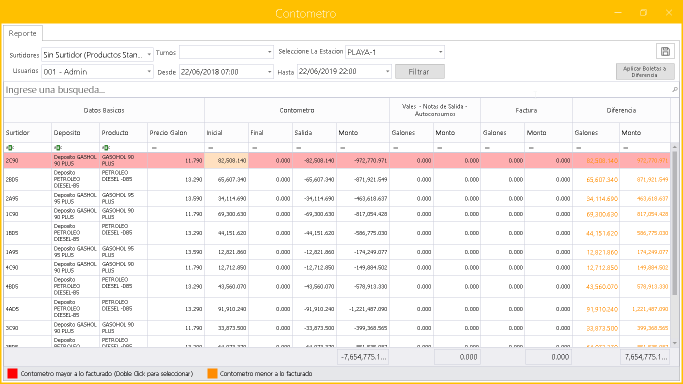
Task: Sort by the Precio Galon column header
Action: [176, 133]
